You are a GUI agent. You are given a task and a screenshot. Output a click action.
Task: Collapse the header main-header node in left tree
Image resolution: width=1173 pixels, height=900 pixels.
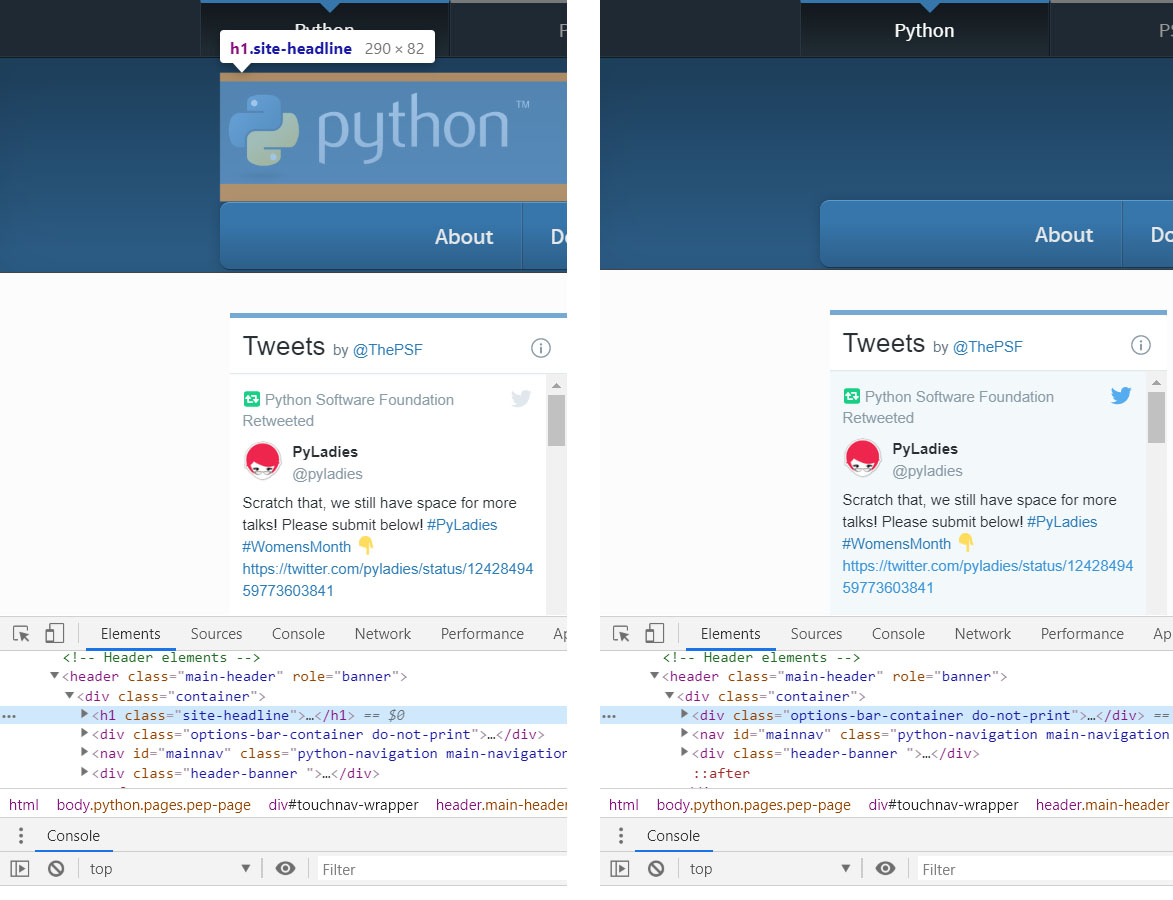(55, 676)
